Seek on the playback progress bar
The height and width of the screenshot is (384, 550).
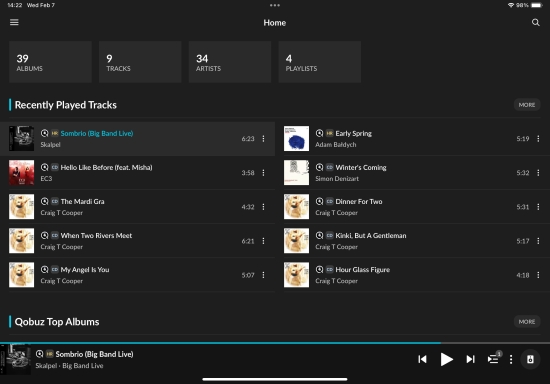[x=275, y=343]
